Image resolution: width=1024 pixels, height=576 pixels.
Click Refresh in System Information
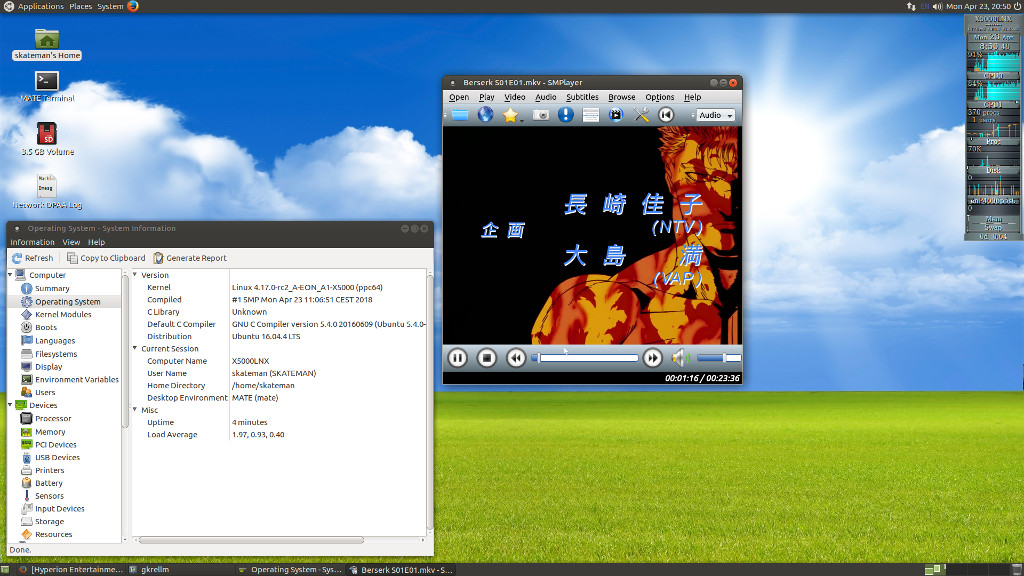33,258
